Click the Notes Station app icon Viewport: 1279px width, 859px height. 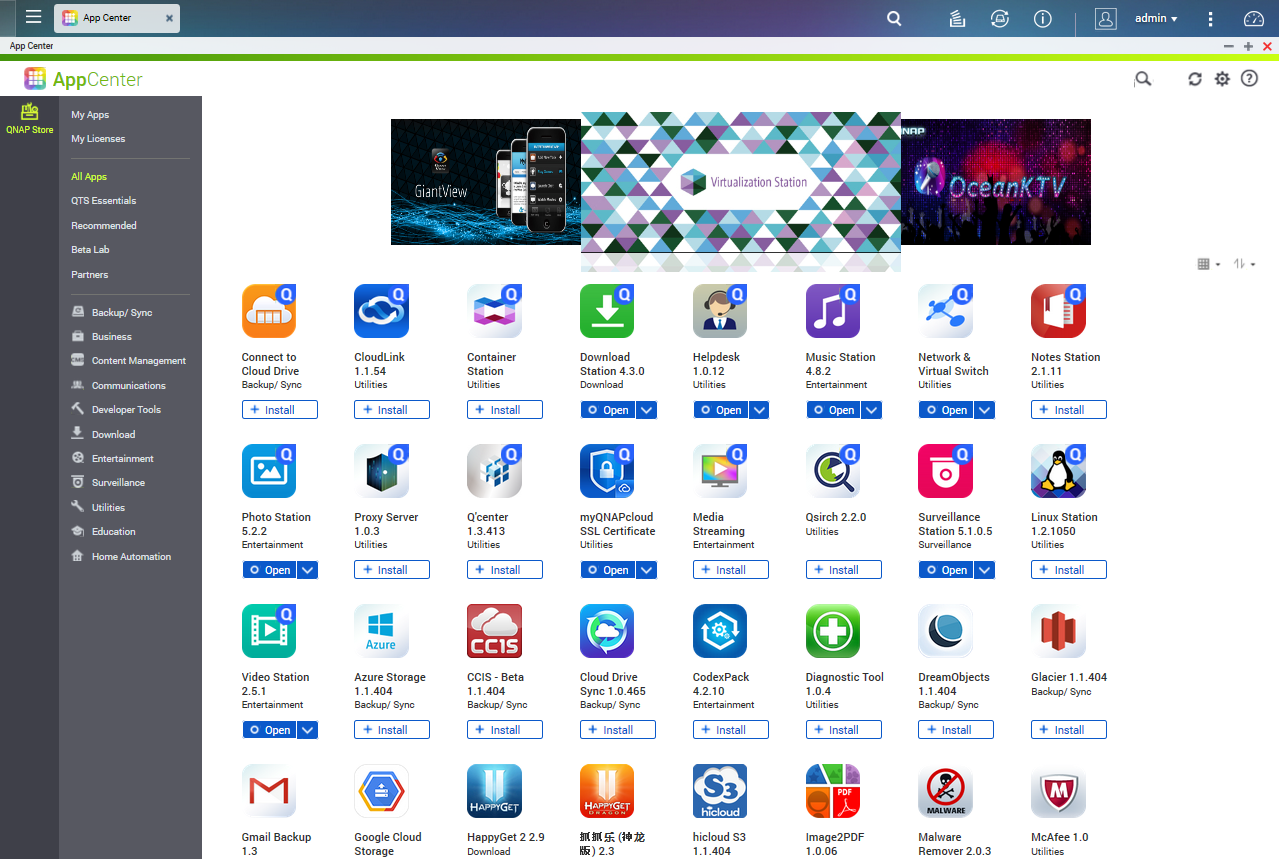(x=1058, y=311)
